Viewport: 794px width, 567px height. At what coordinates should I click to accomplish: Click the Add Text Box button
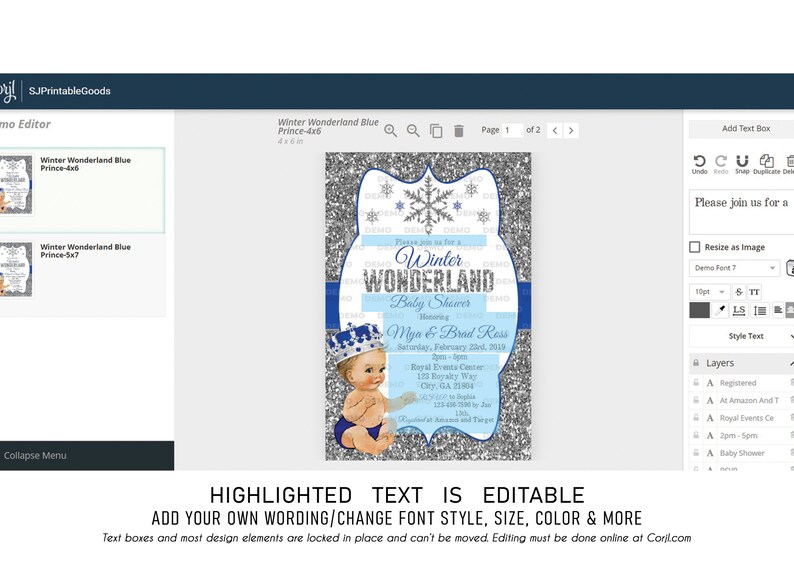pyautogui.click(x=742, y=129)
